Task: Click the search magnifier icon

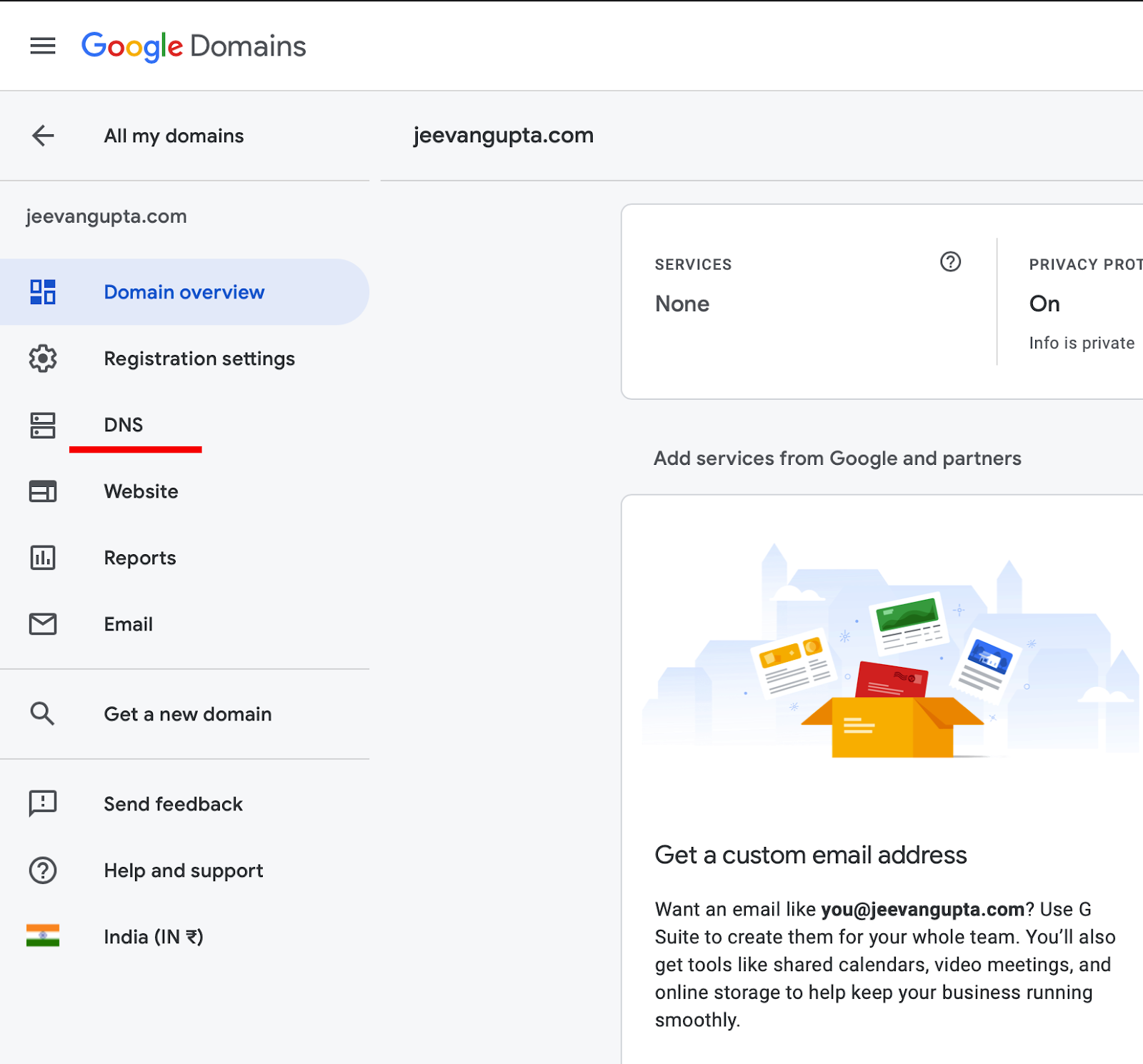Action: point(43,713)
